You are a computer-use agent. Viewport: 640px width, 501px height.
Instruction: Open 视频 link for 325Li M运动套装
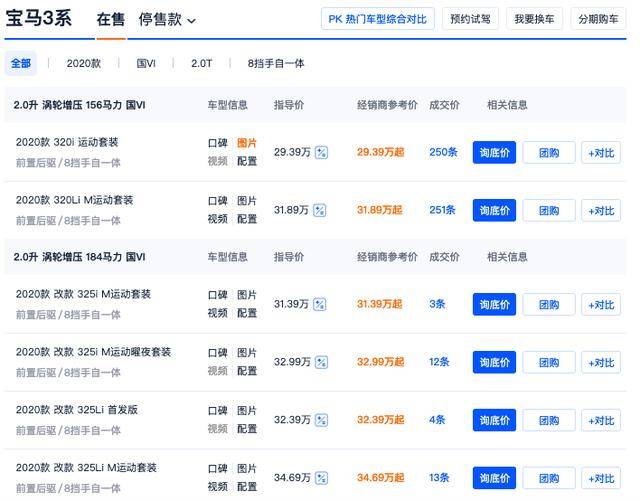218,487
